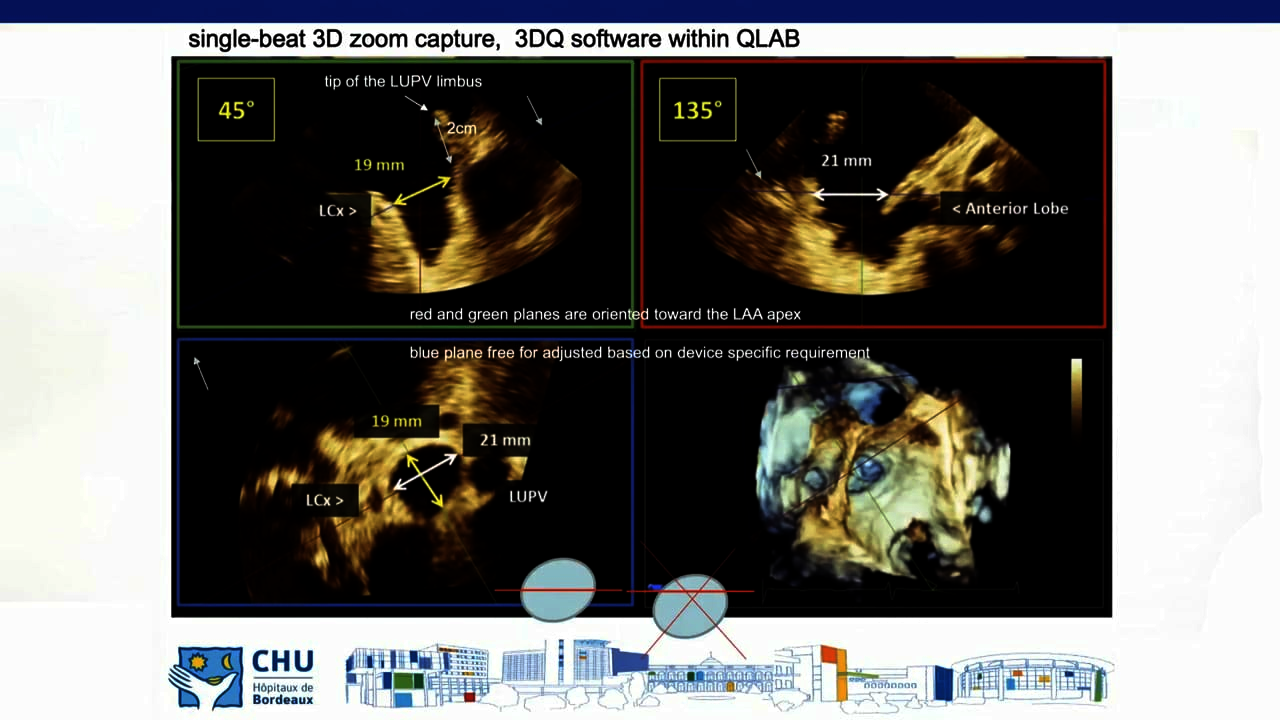Click the '21 mm' label in the blue-framed view

pos(505,440)
